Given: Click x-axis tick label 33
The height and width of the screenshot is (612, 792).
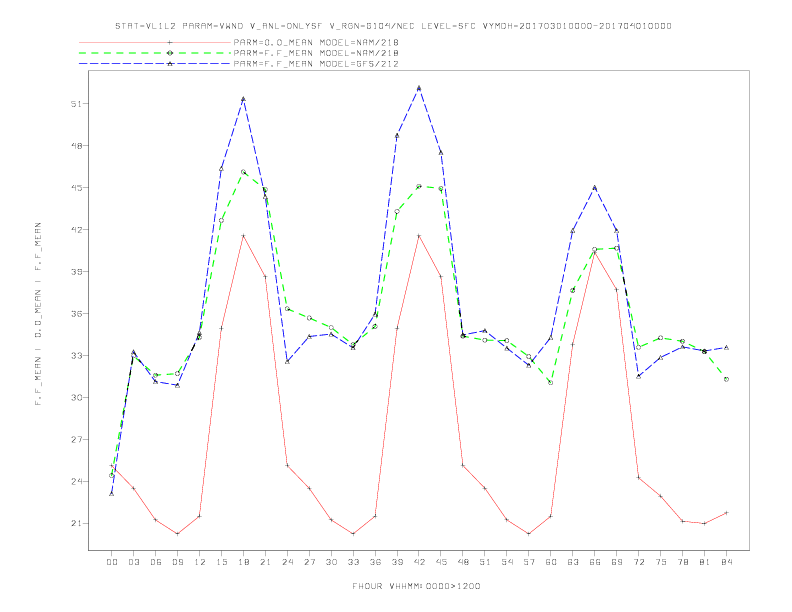Looking at the screenshot, I should 353,562.
